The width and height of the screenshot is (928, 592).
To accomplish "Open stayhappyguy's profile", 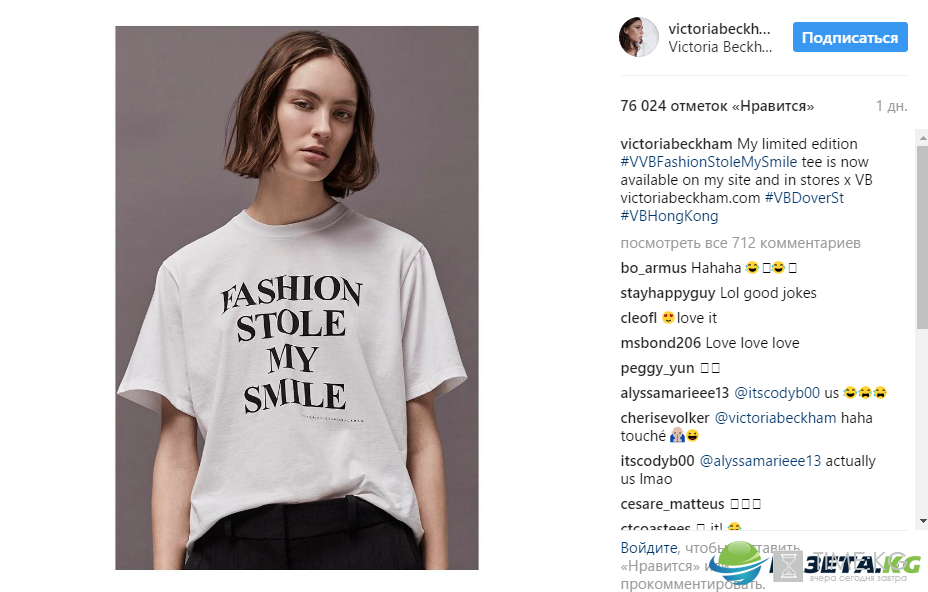I will click(668, 293).
